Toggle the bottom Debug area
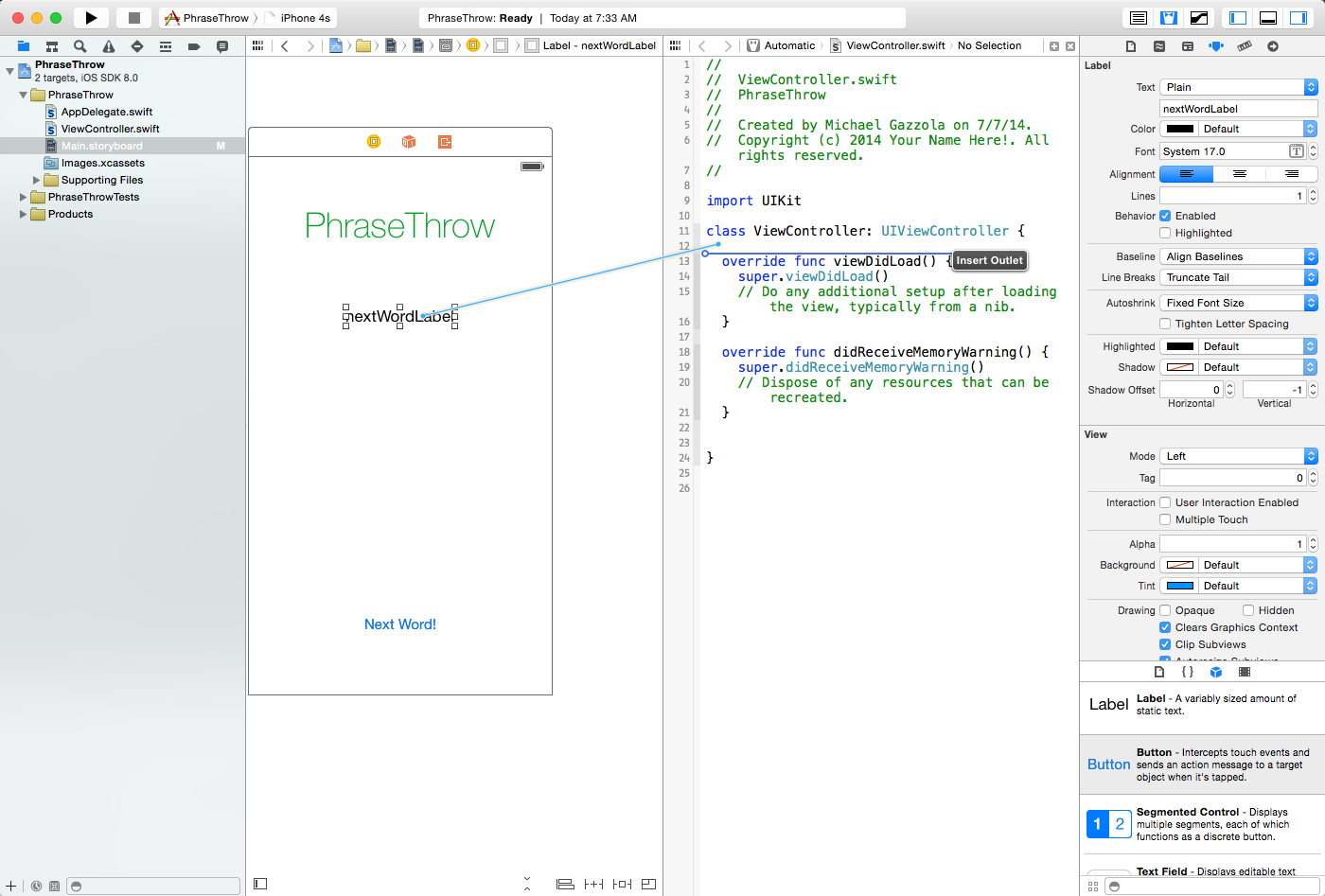The image size is (1325, 896). [1268, 18]
